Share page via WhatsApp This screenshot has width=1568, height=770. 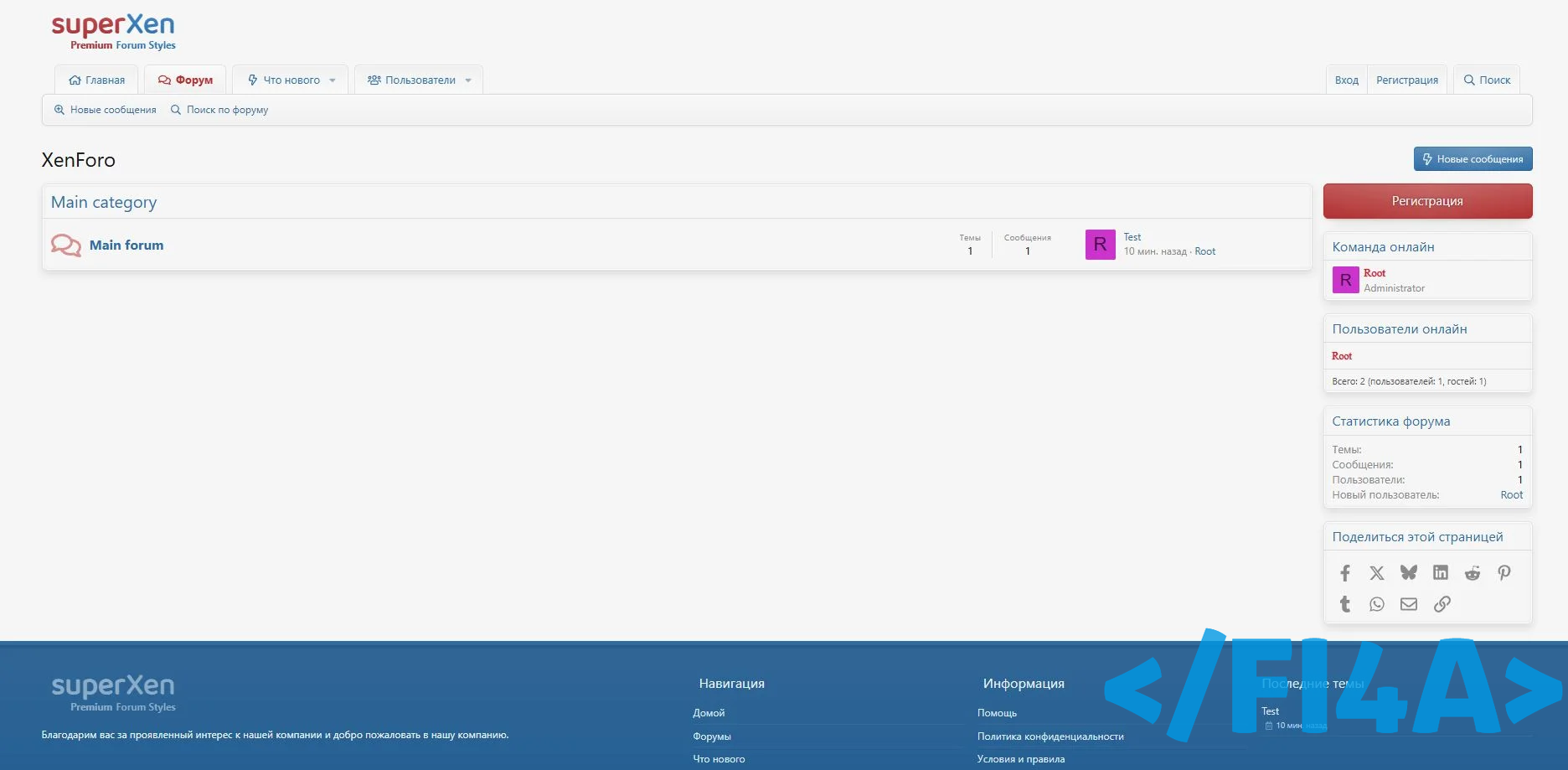coord(1377,604)
